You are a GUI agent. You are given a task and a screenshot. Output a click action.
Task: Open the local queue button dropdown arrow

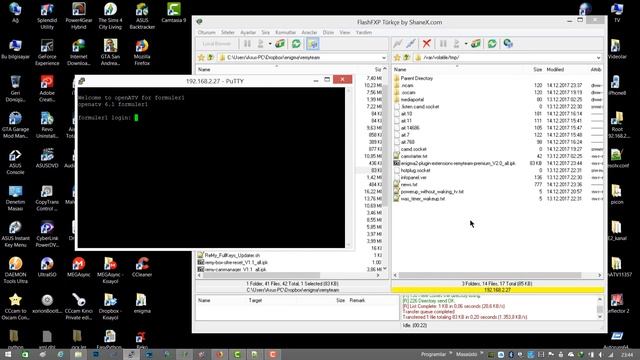(x=270, y=44)
